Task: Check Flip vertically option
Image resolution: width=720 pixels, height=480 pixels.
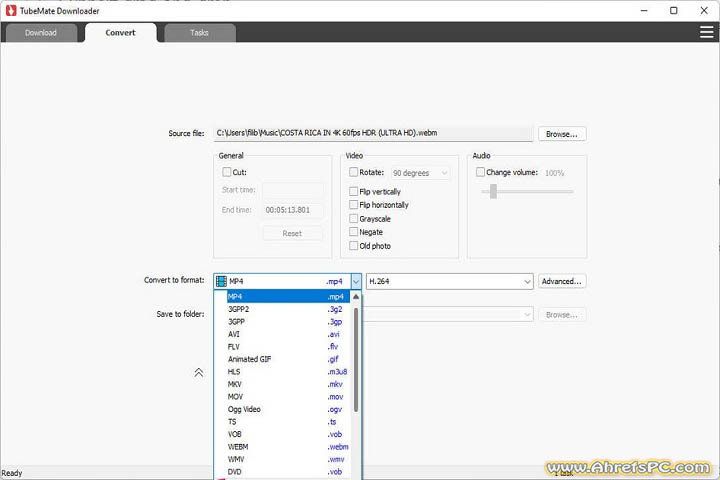Action: (353, 191)
